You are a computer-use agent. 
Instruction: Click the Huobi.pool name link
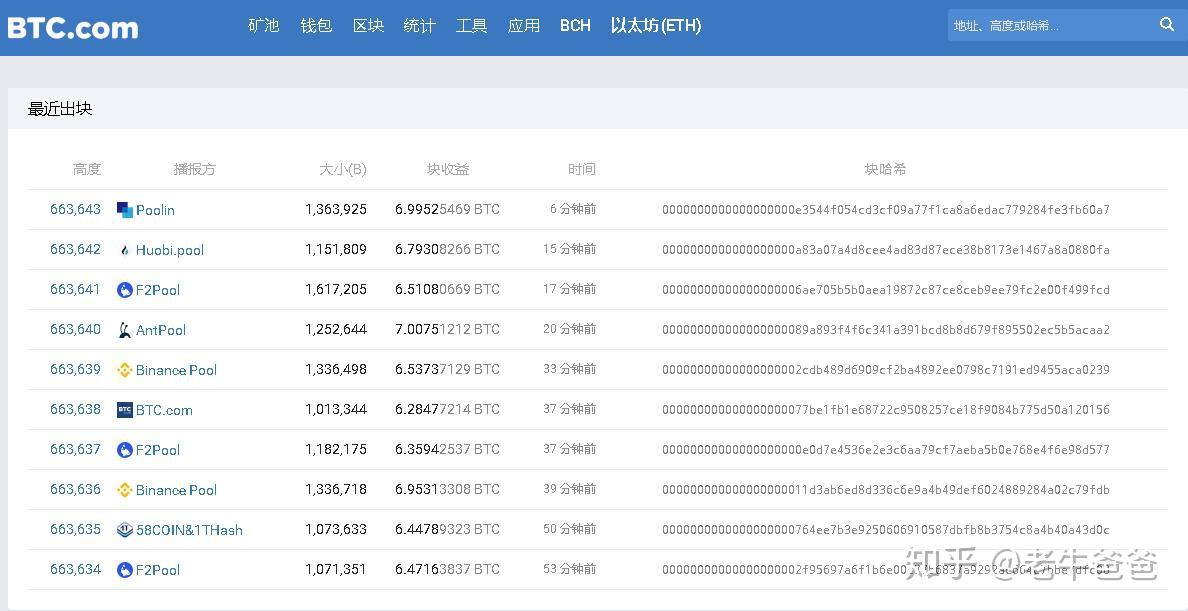pyautogui.click(x=170, y=250)
